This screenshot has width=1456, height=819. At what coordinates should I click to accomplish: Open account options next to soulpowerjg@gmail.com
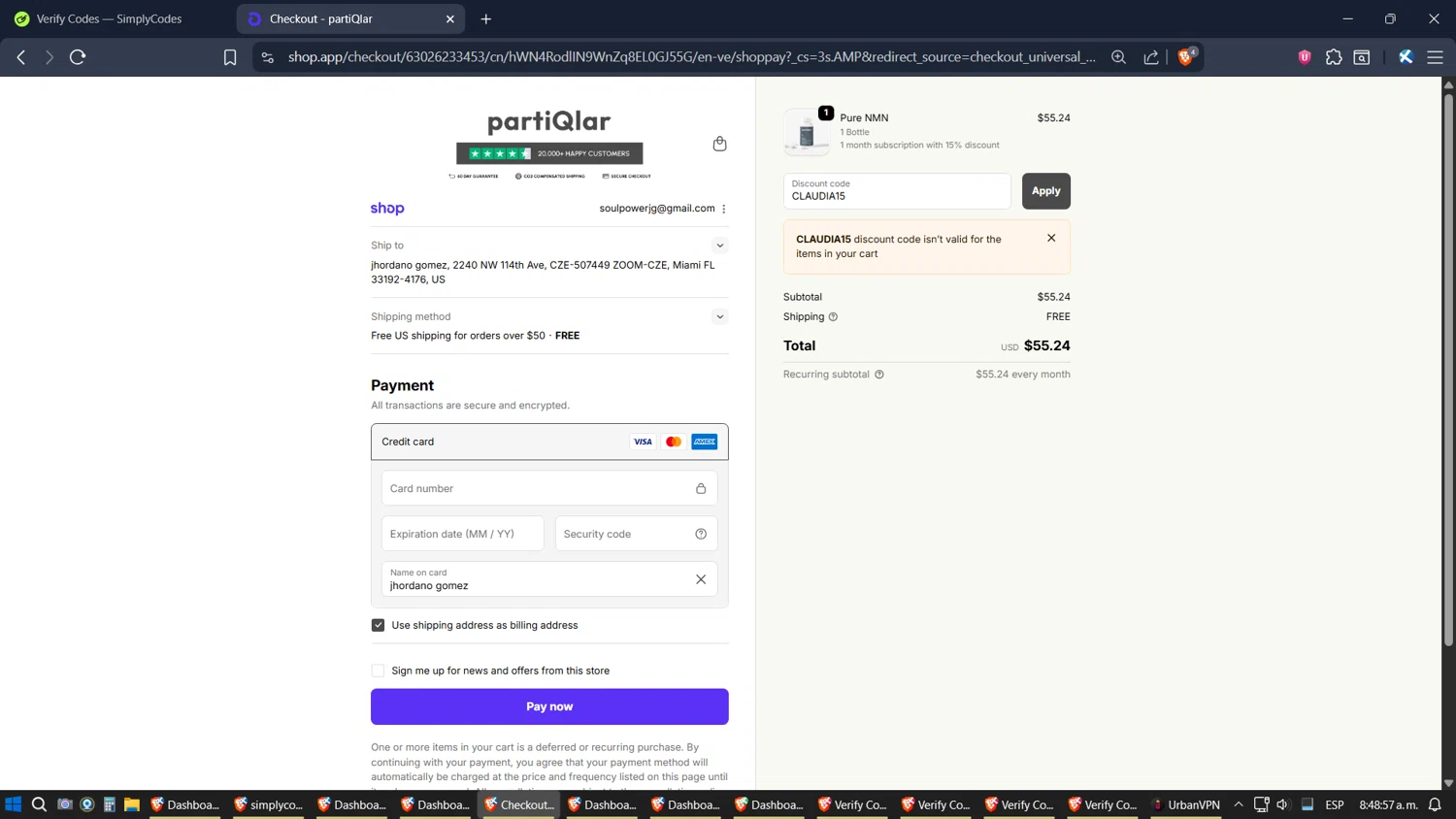[x=724, y=209]
